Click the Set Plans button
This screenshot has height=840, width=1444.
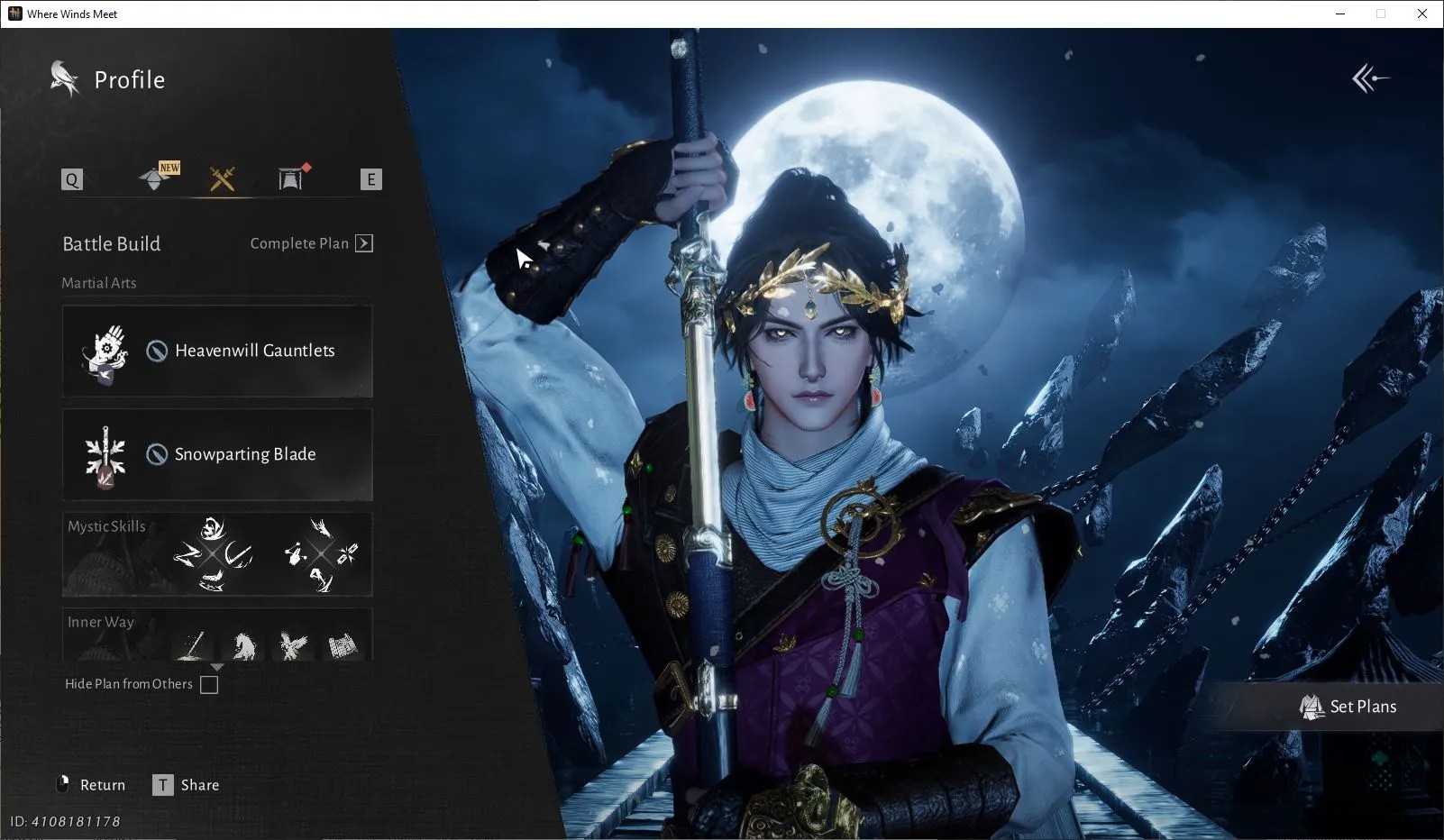(1348, 707)
